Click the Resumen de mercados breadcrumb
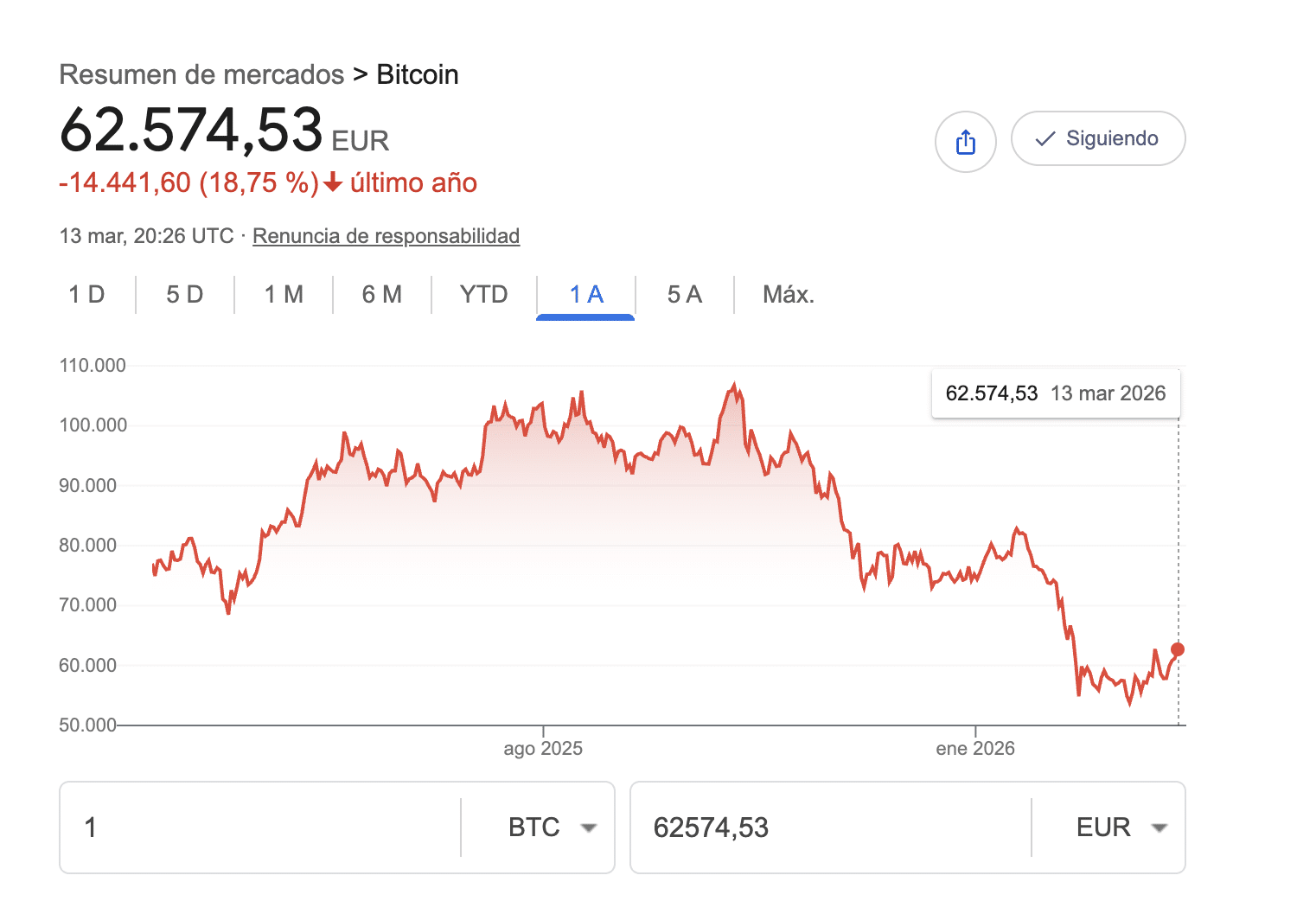This screenshot has height=901, width=1316. pos(201,75)
